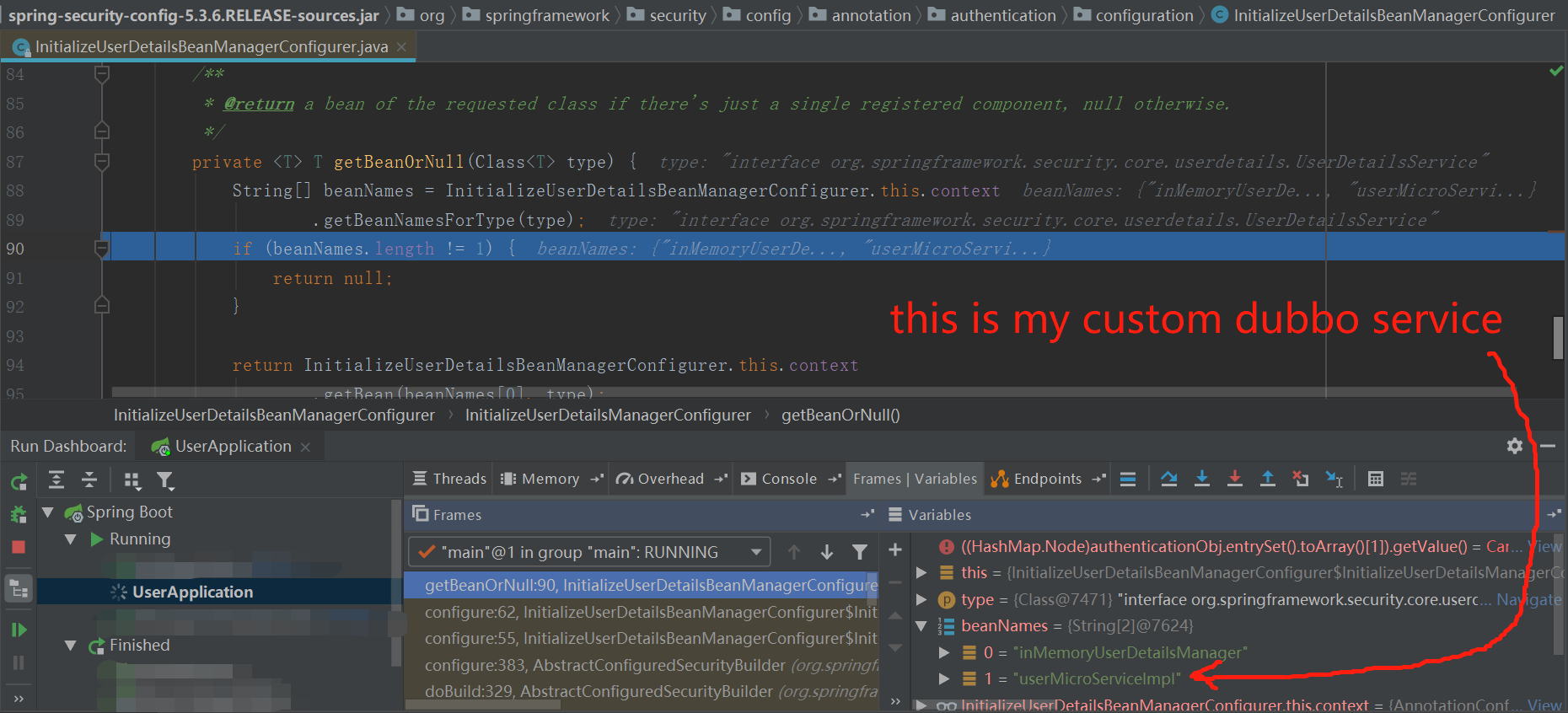Click the Run to Cursor icon
Screen dimensions: 1568x713
click(x=1334, y=479)
